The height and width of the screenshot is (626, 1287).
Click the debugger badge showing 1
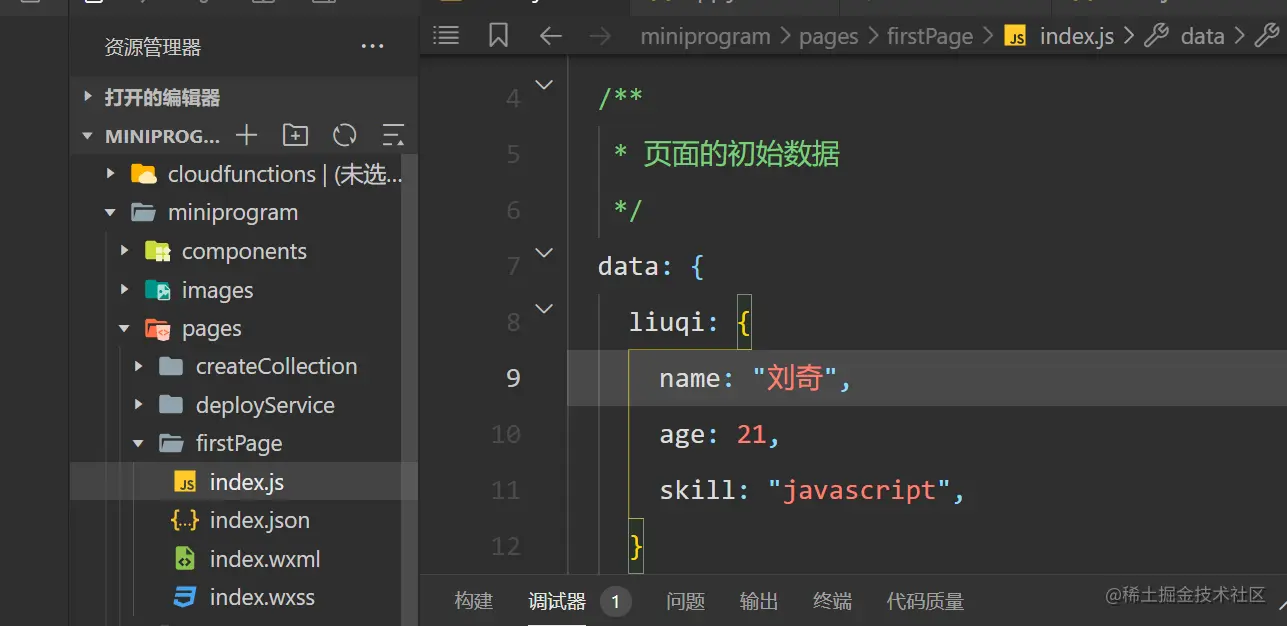(x=616, y=601)
